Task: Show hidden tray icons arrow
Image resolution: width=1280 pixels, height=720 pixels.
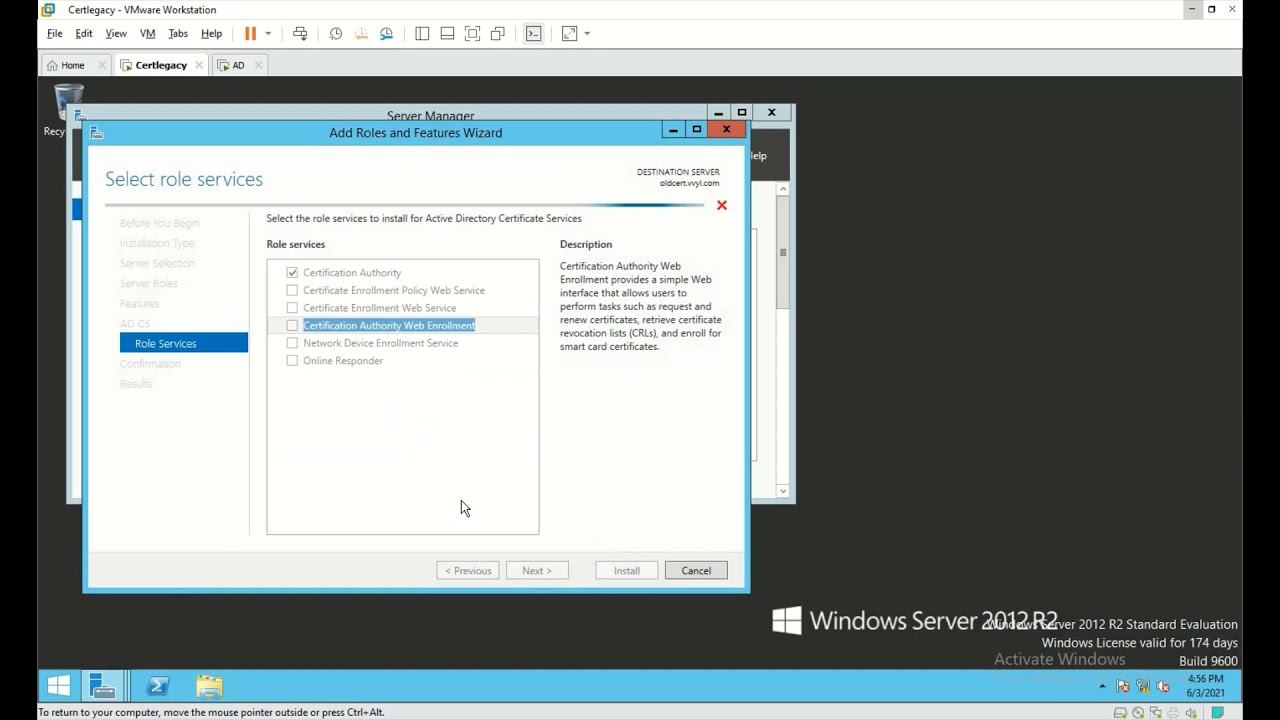Action: [1102, 686]
